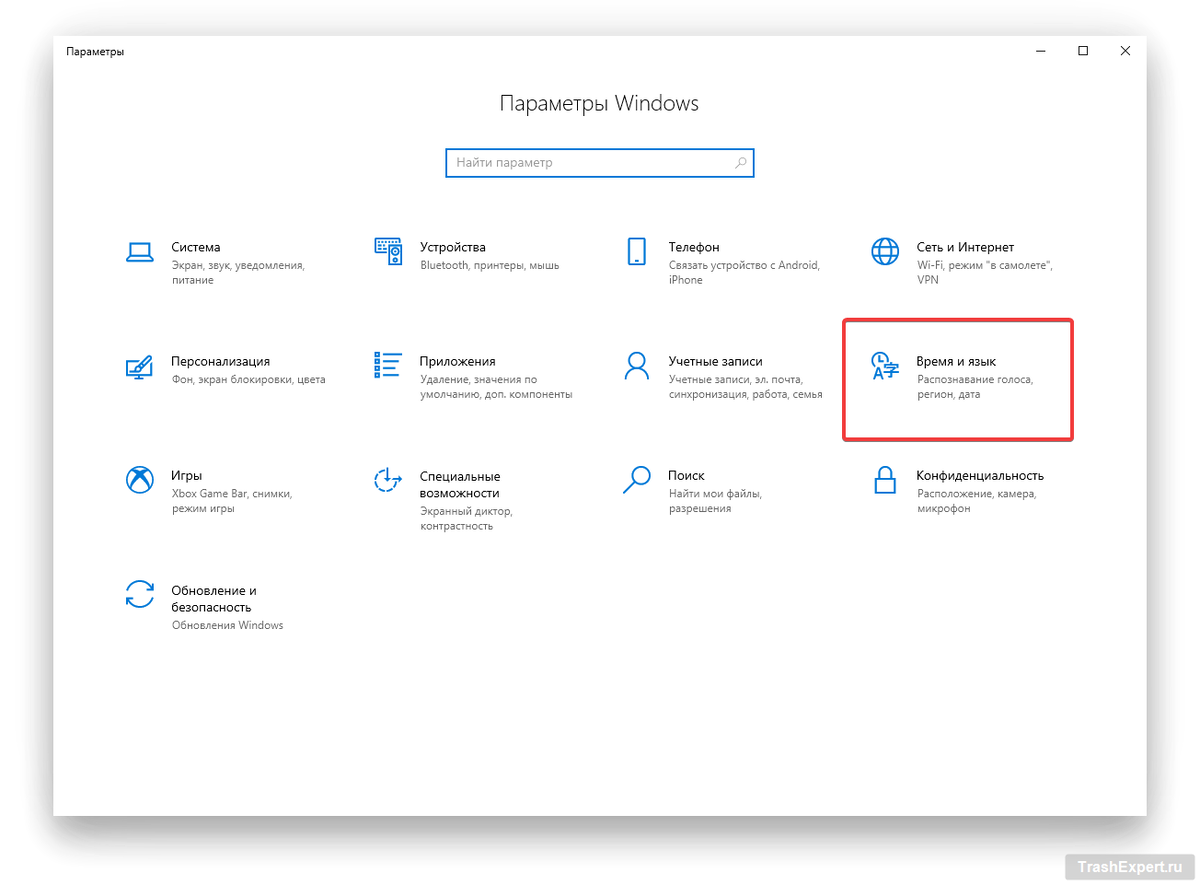Go to Устройства settings title

click(x=453, y=247)
